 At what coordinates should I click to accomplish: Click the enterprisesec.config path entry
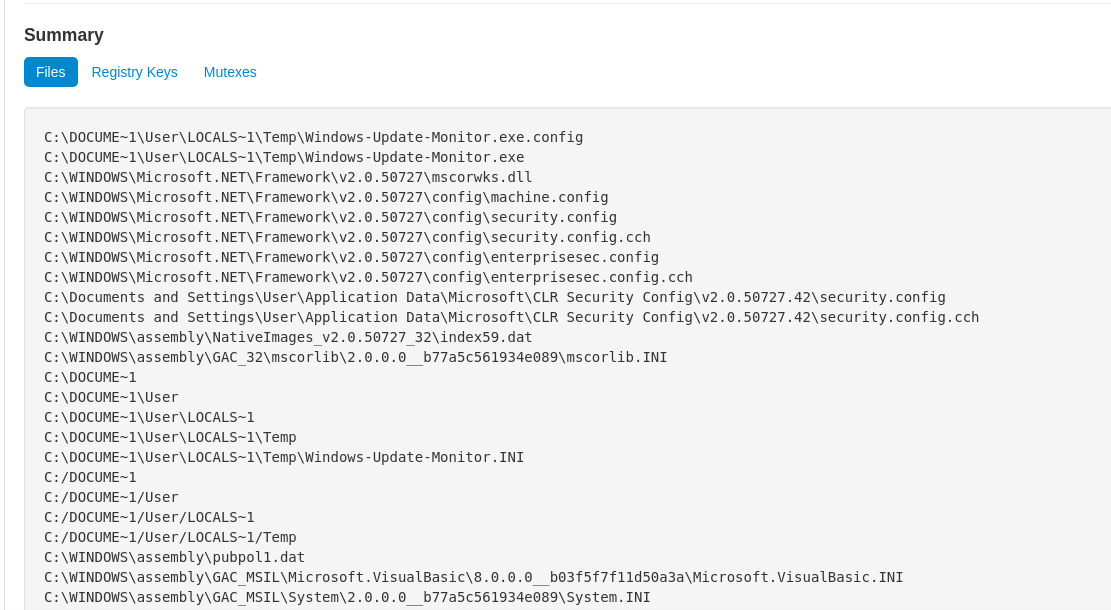click(x=351, y=257)
